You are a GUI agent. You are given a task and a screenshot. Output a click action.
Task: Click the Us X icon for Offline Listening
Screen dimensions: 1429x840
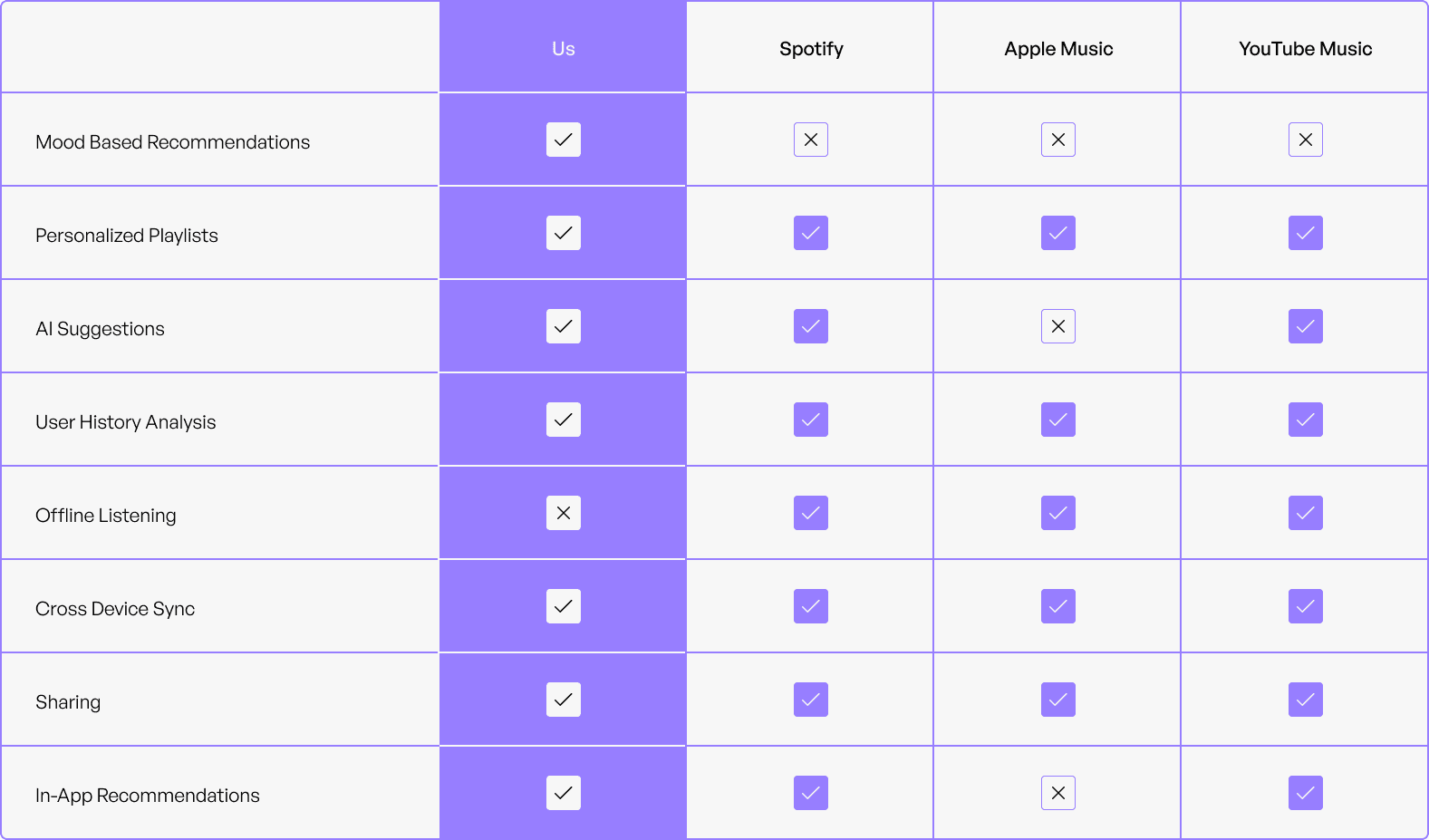pyautogui.click(x=564, y=513)
